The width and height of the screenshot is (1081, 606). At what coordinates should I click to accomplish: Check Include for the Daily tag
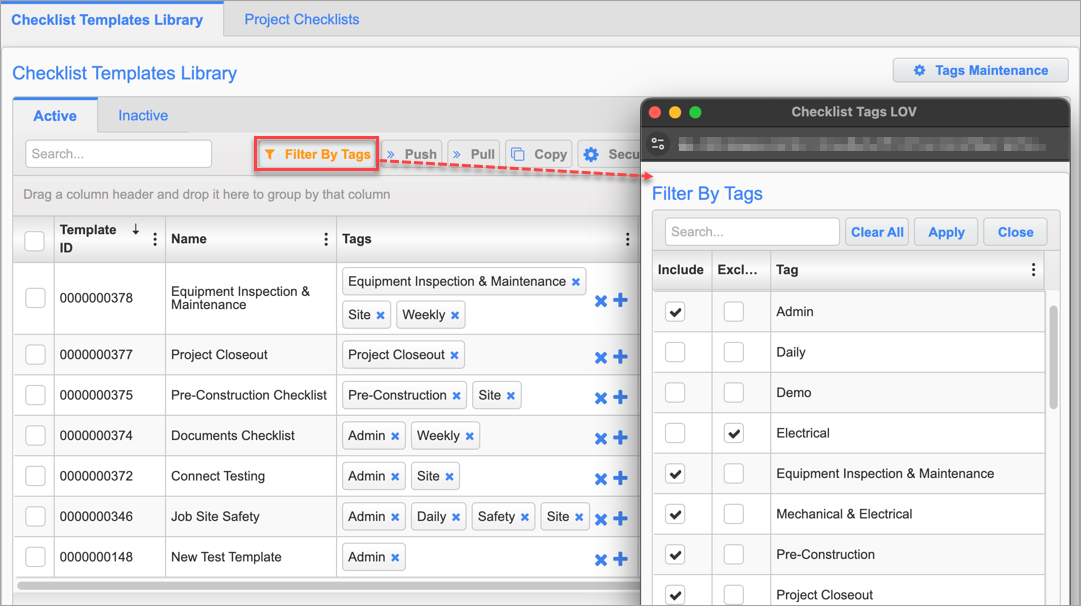[675, 352]
